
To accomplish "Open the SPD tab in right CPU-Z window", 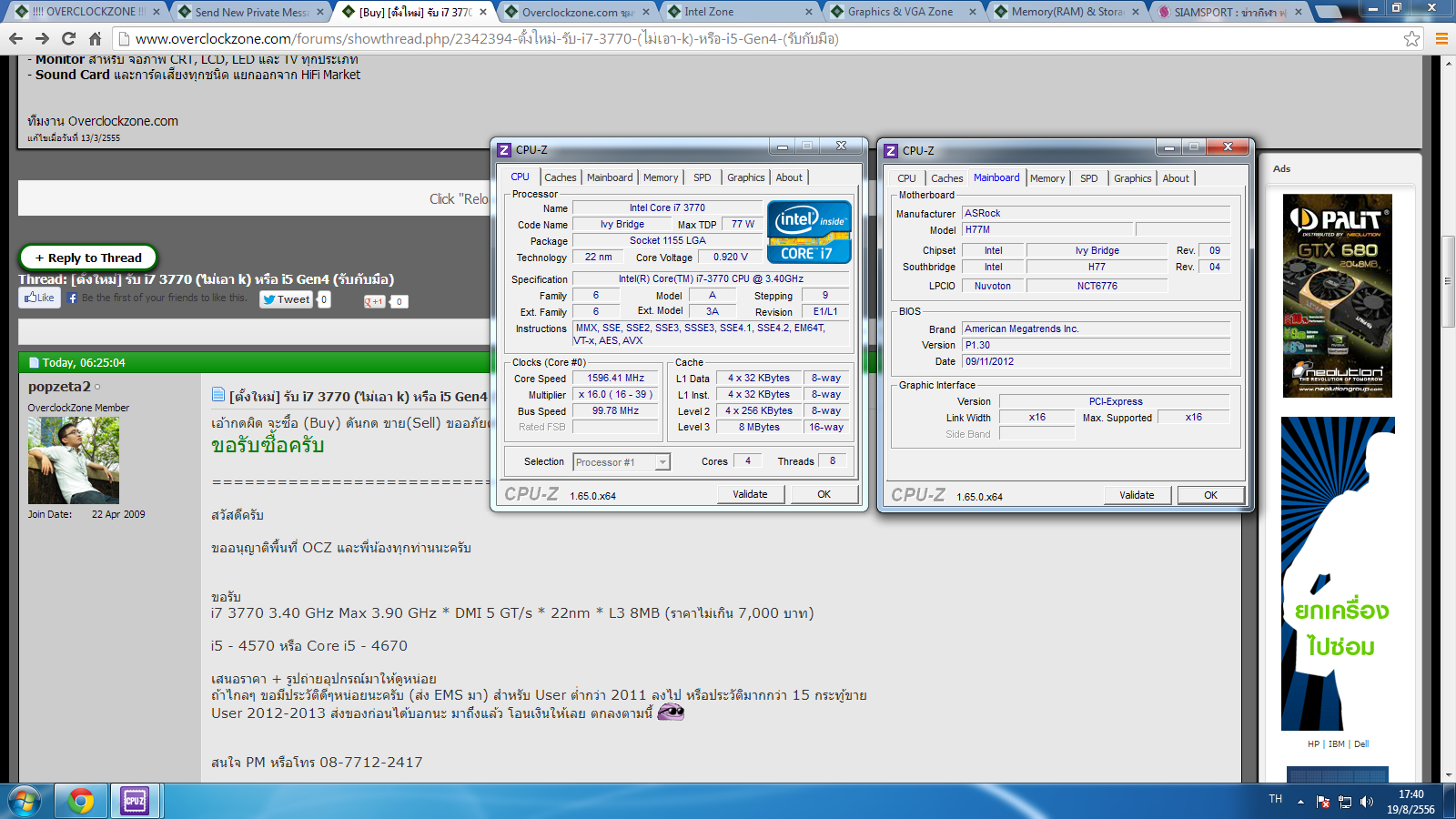I will tap(1089, 178).
